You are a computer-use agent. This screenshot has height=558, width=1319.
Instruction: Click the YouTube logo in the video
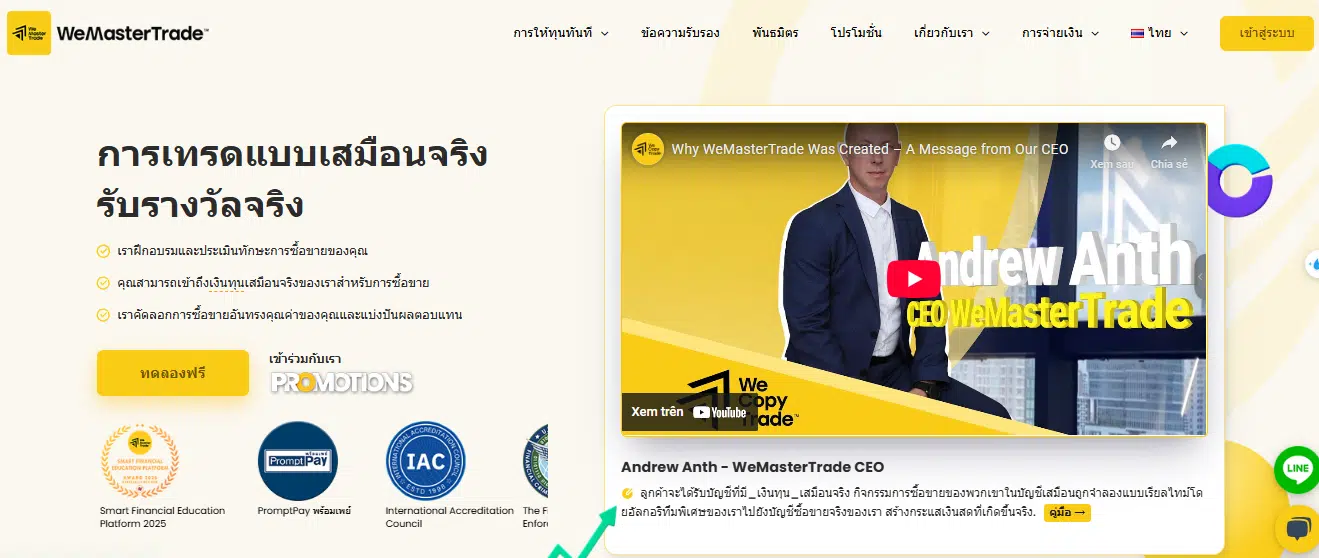[x=719, y=412]
